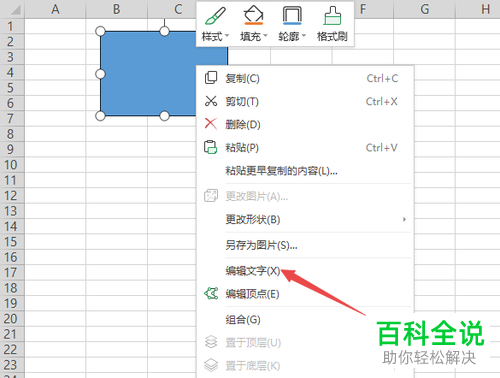The width and height of the screenshot is (500, 378).
Task: Click the 置于底层 layers icon
Action: [211, 365]
